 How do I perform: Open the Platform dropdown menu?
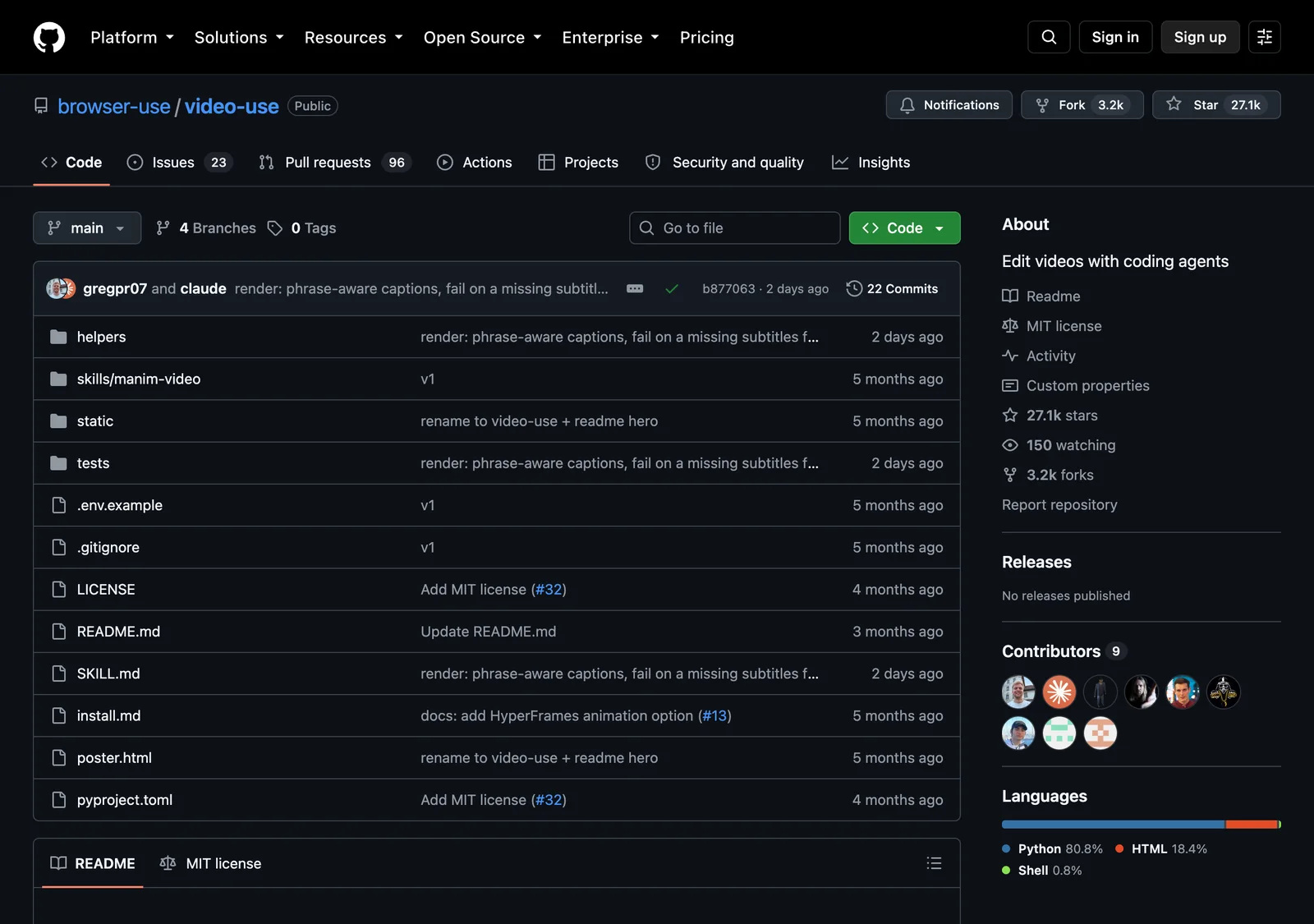click(x=132, y=38)
